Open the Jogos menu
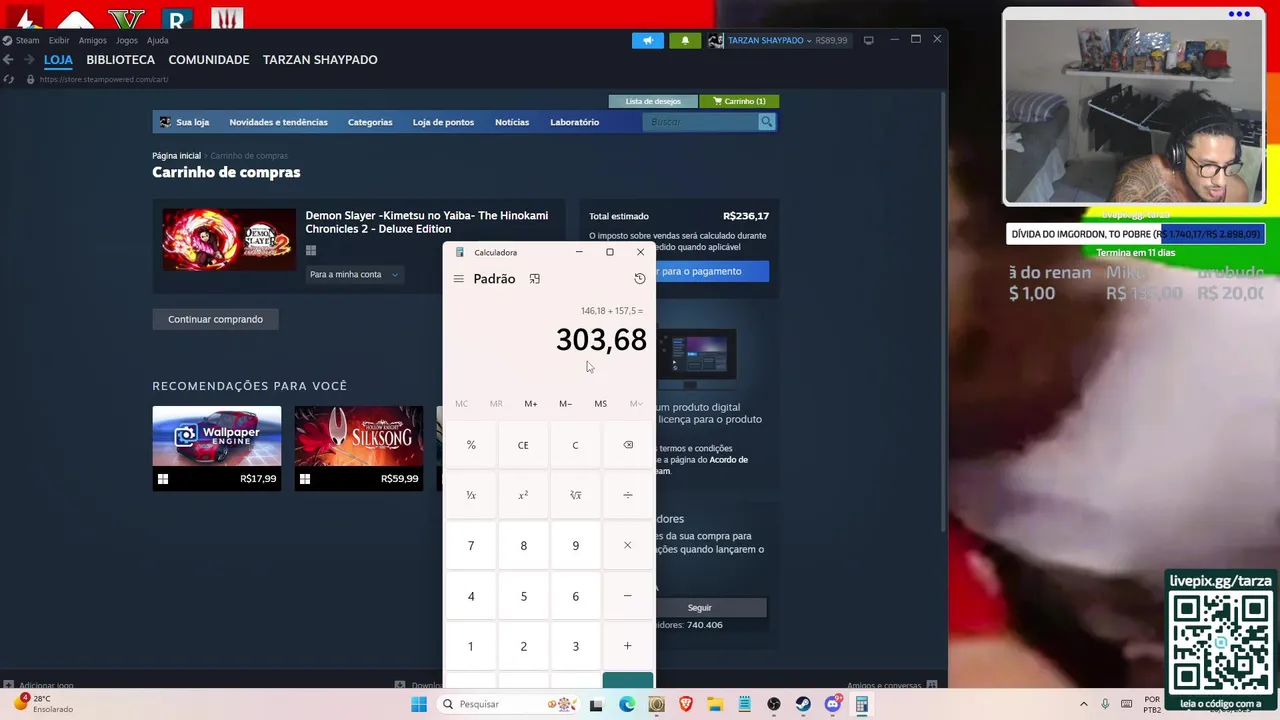The image size is (1280, 720). pos(127,40)
